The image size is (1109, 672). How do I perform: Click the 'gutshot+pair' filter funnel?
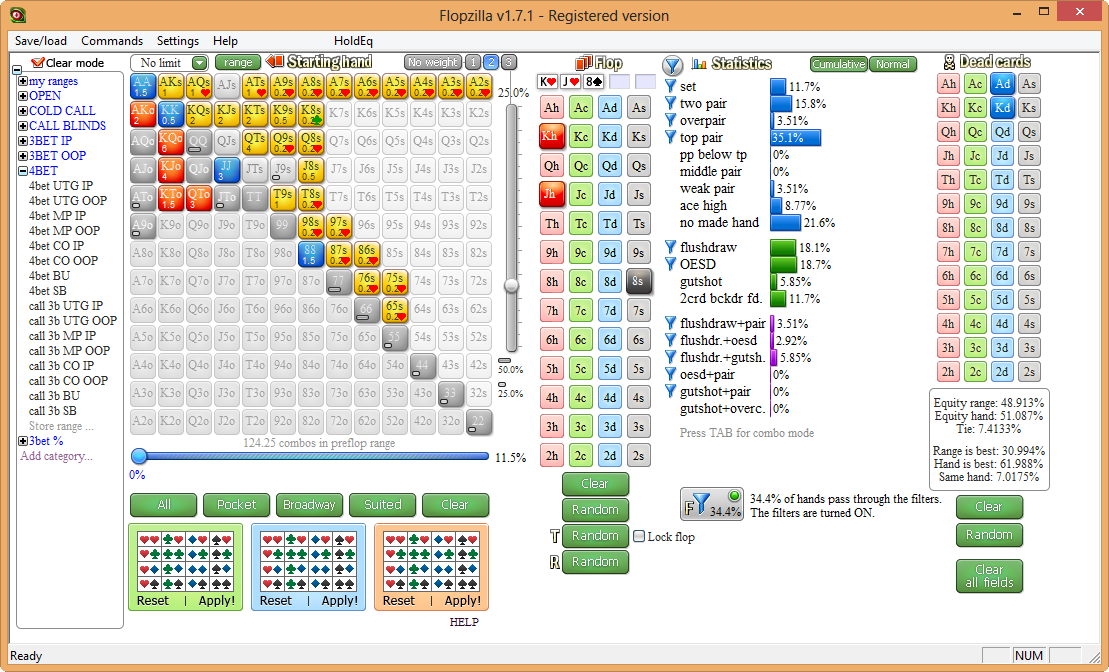(670, 391)
